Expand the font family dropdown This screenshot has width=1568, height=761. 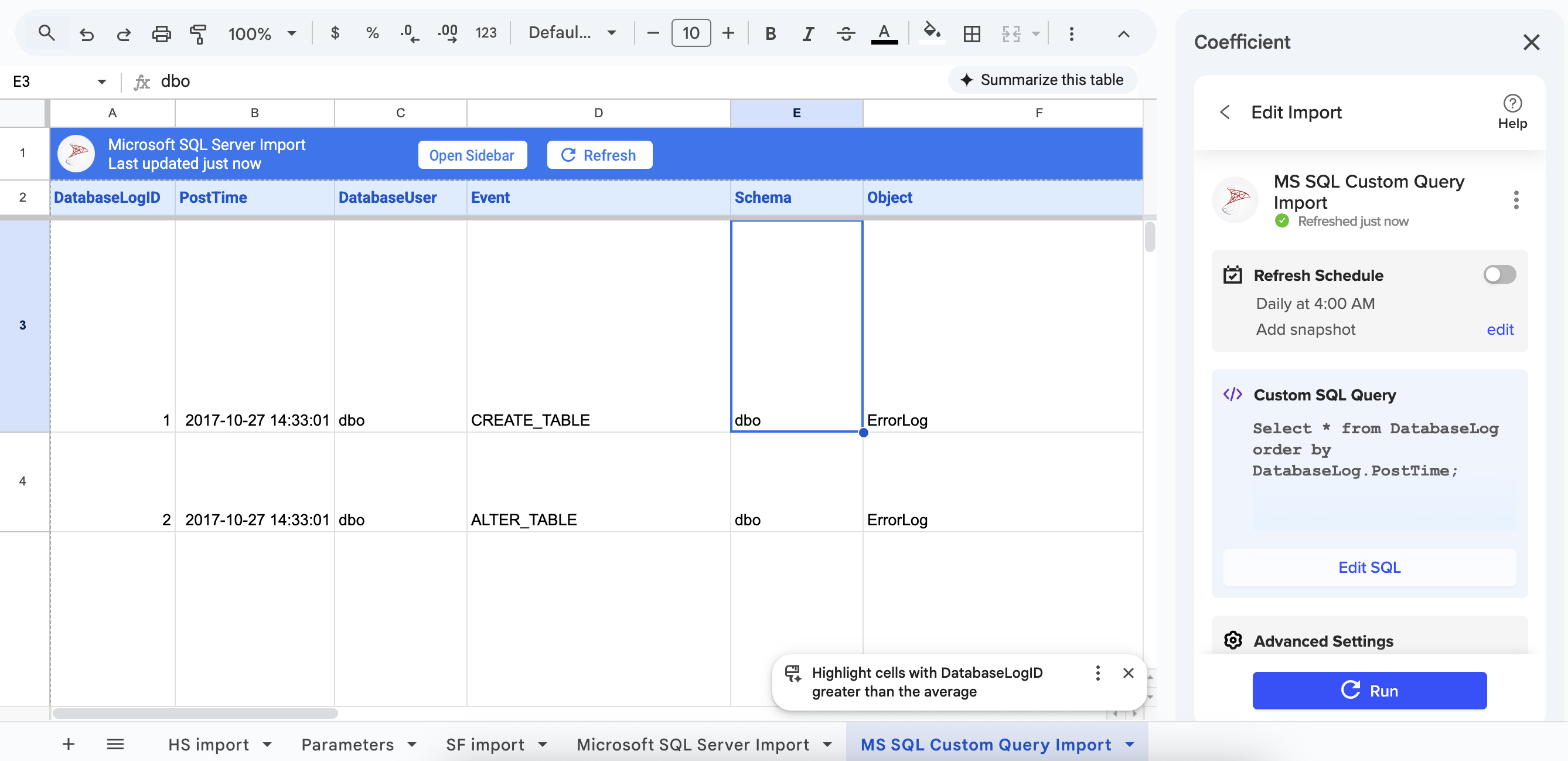(571, 33)
